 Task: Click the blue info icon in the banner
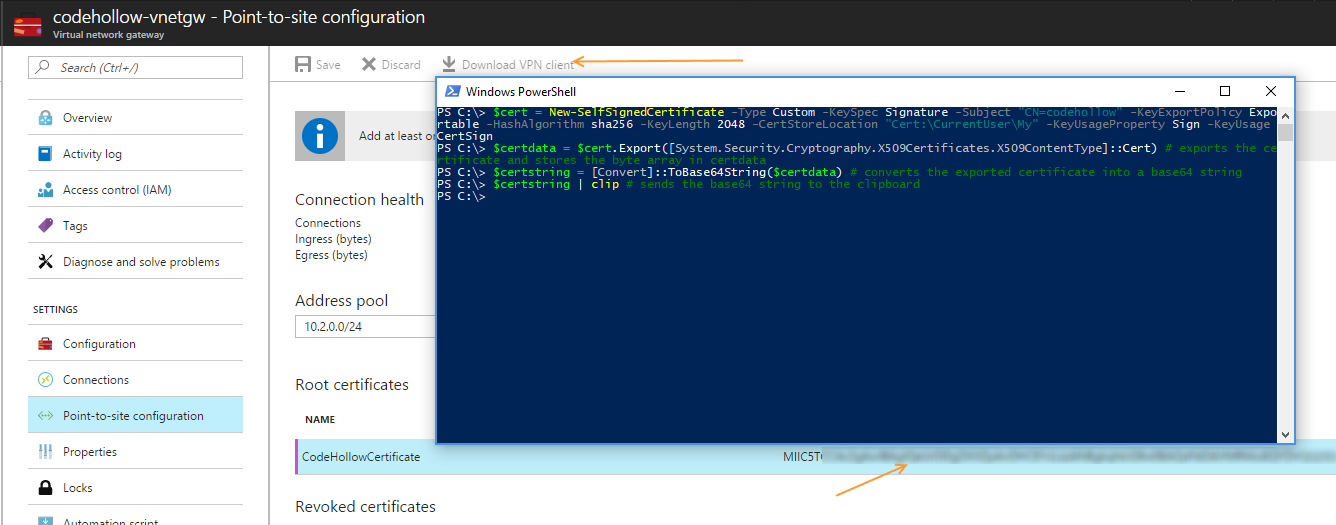(321, 136)
